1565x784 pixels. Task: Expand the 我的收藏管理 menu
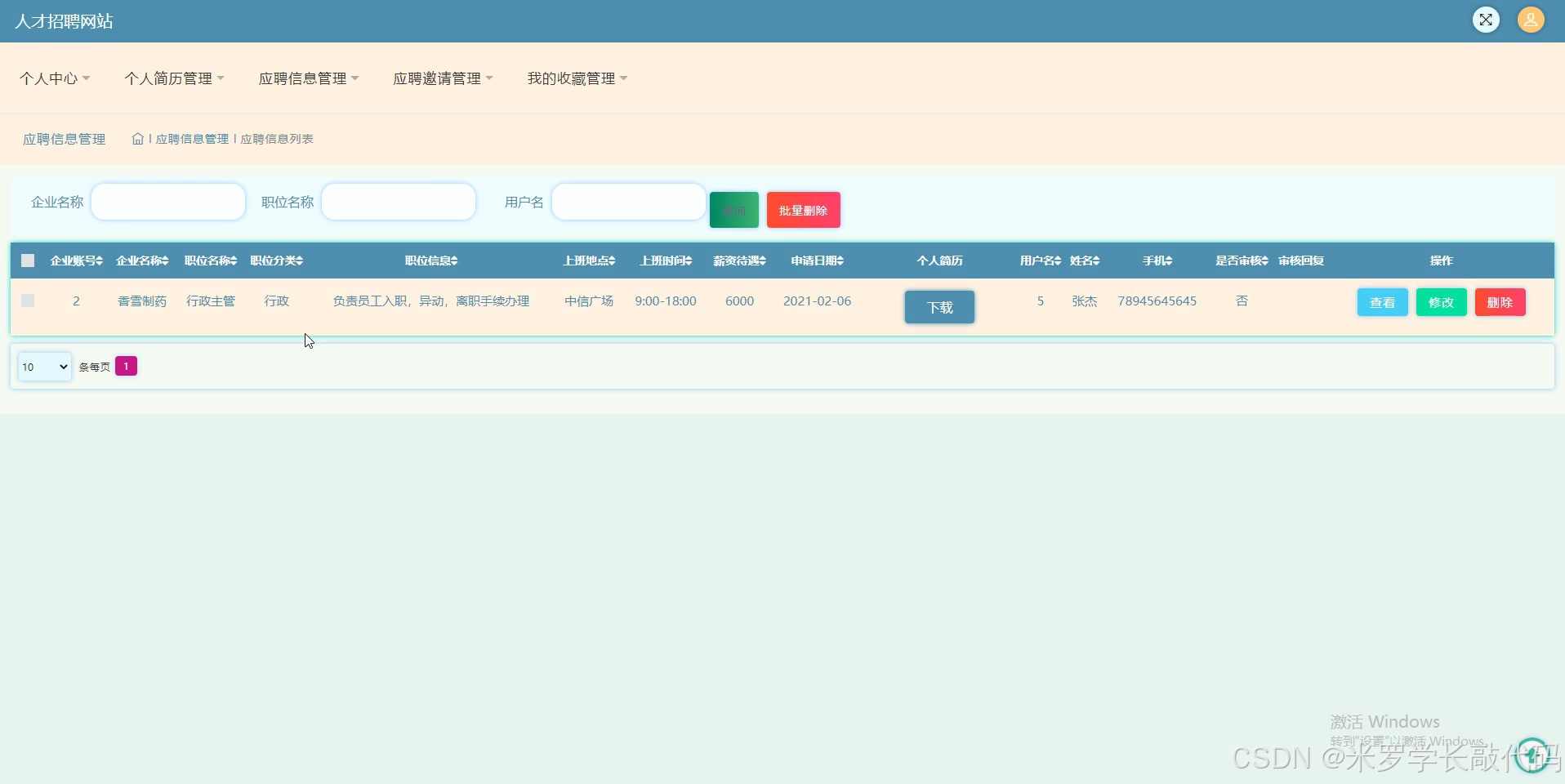coord(577,78)
